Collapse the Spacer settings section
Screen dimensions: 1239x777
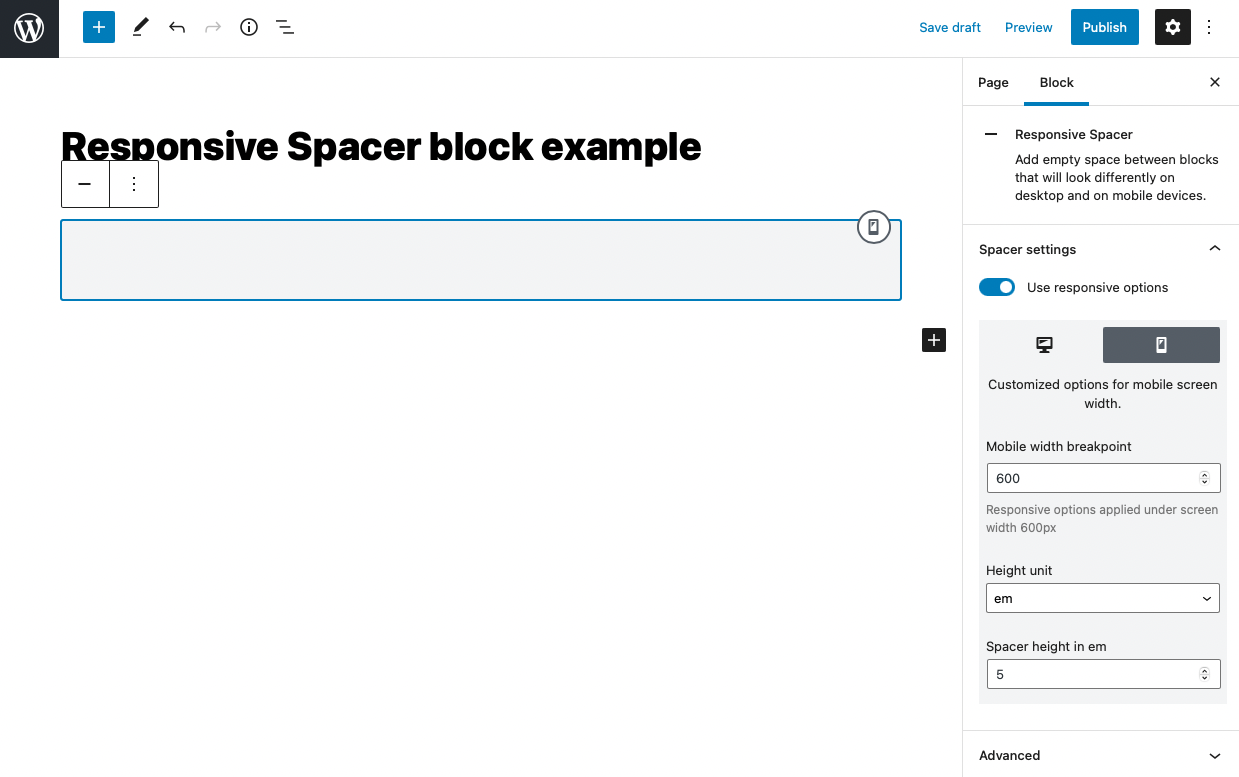coord(1214,248)
